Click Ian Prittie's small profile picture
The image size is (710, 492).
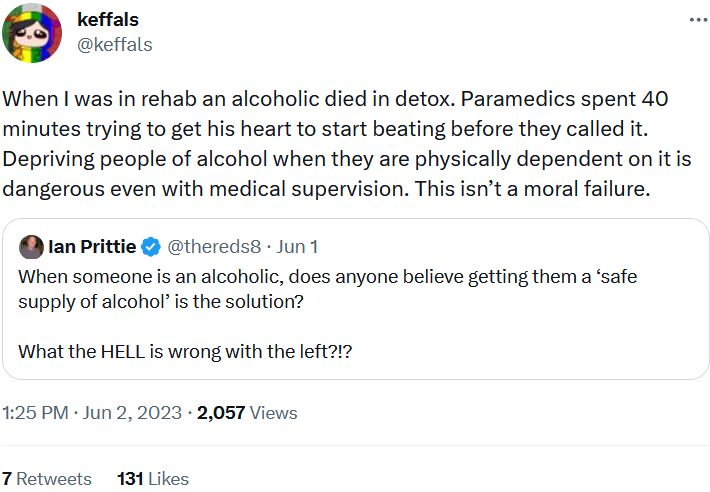click(31, 247)
